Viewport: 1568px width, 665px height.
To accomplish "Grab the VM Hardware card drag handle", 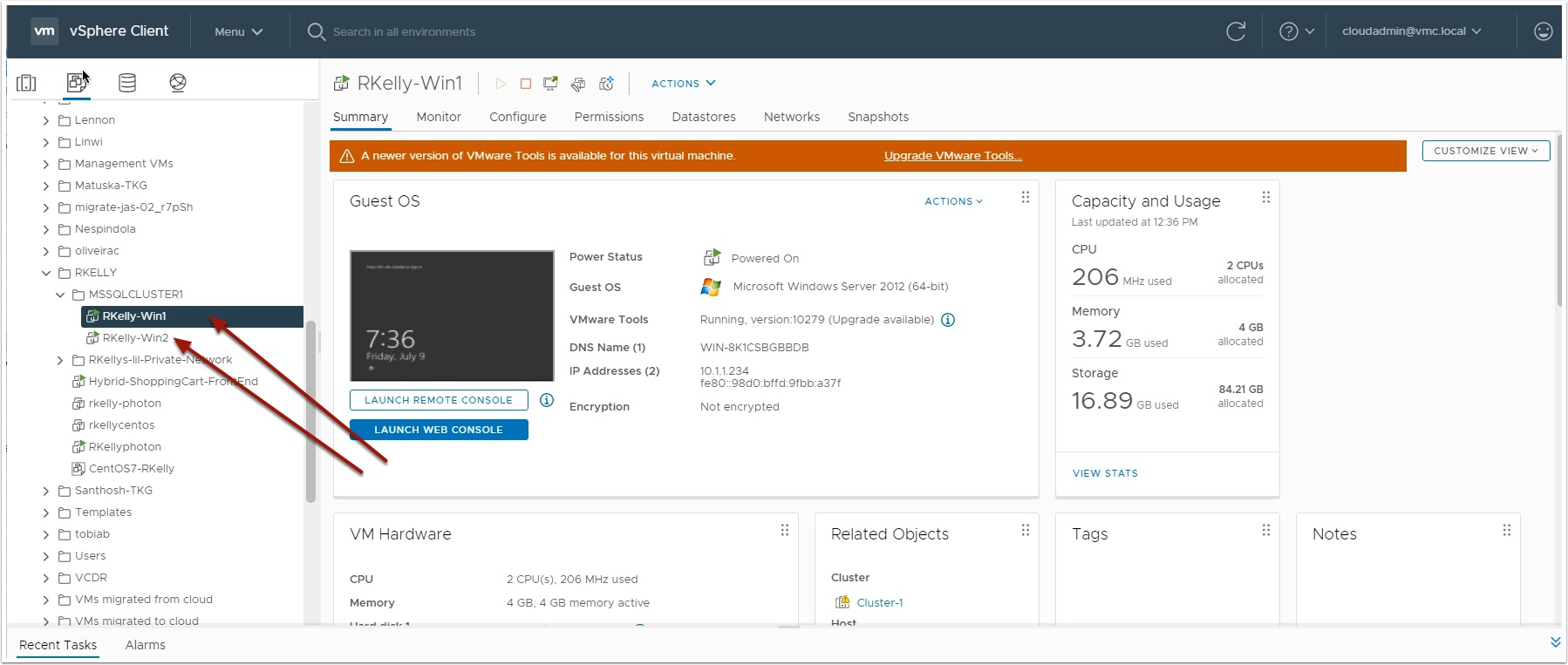I will (785, 530).
